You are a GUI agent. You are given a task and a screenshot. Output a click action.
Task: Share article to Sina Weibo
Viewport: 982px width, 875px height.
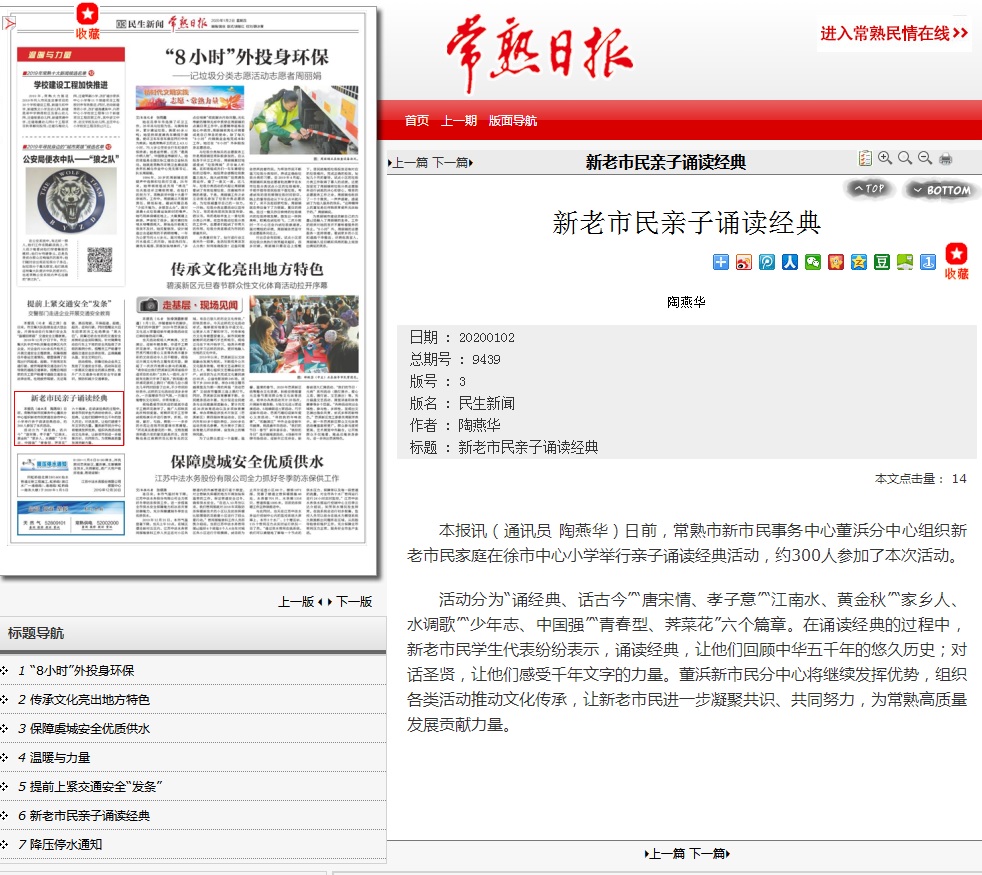744,262
